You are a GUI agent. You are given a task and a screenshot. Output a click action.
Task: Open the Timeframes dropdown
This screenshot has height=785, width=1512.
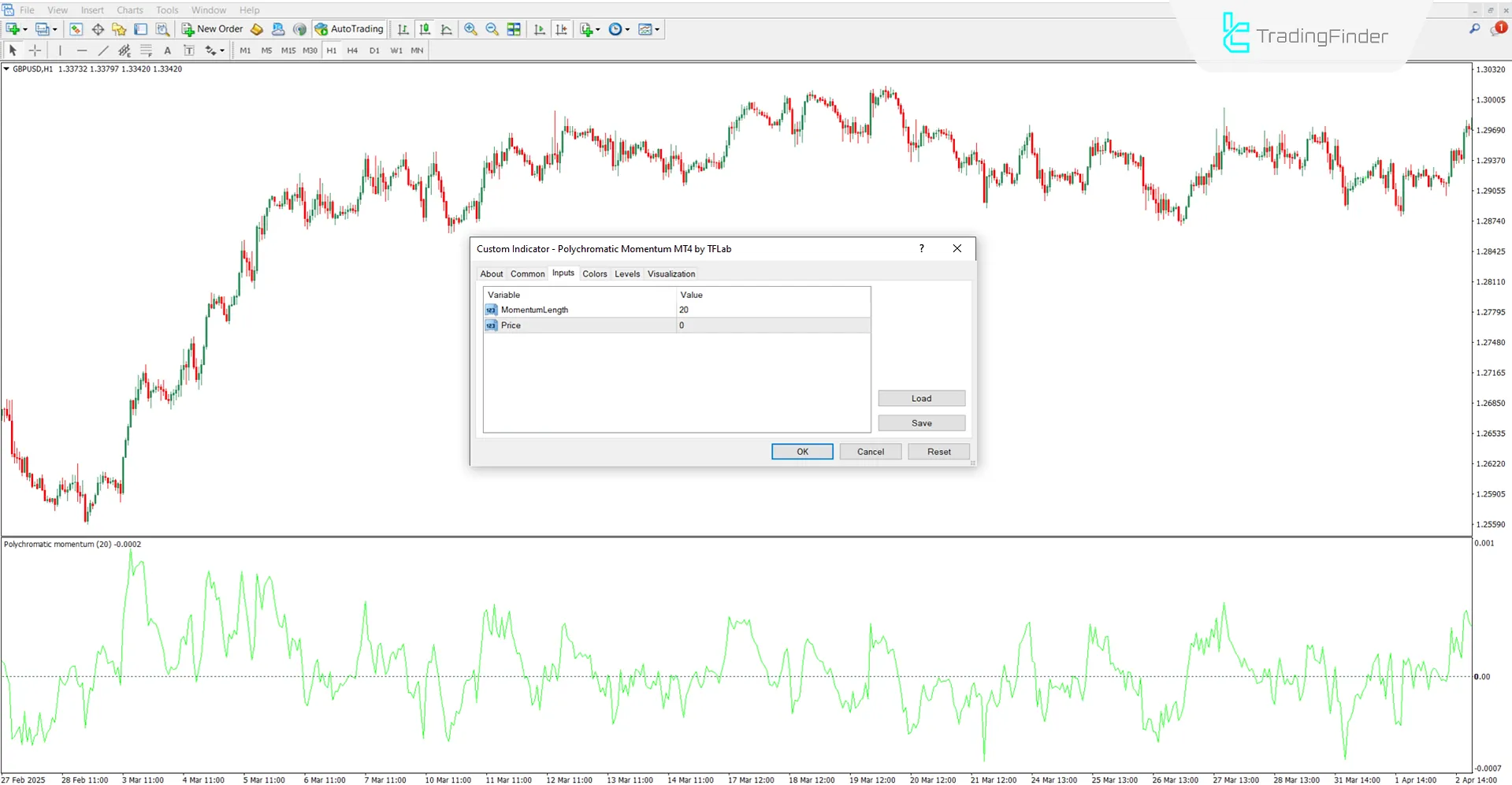click(619, 29)
